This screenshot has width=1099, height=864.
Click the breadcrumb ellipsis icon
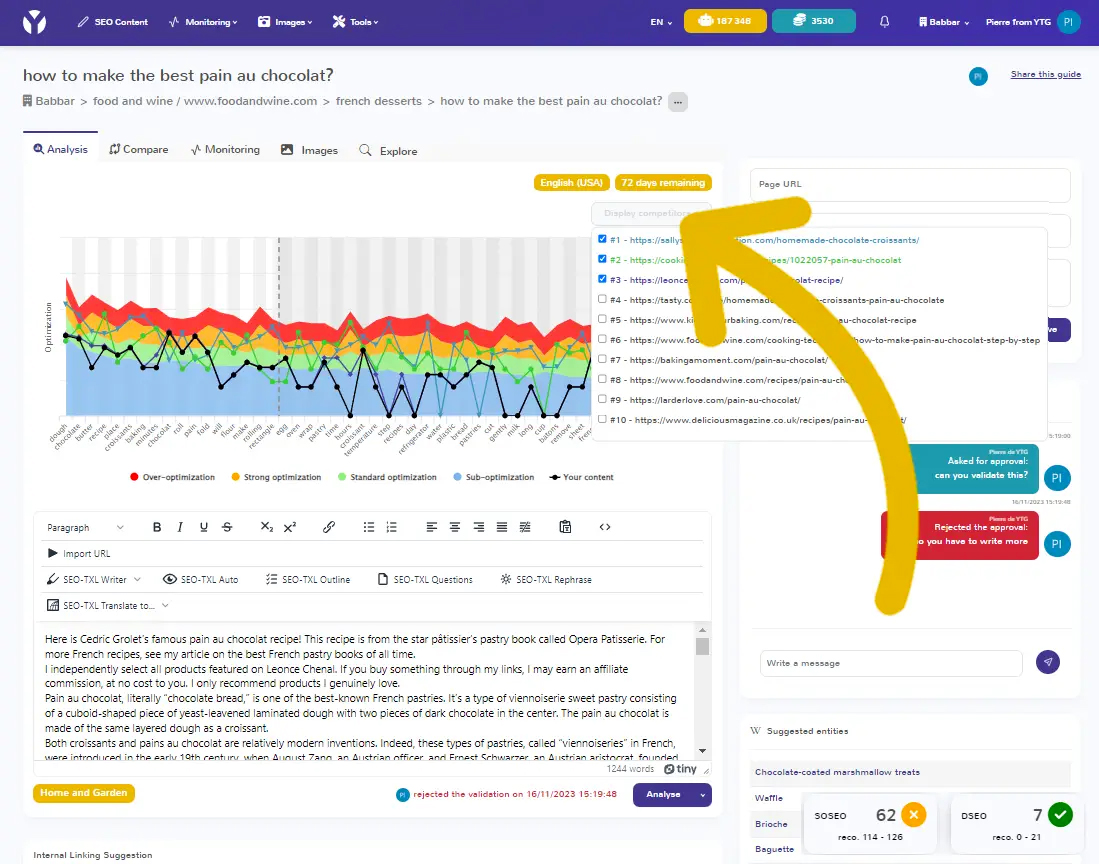pos(678,102)
